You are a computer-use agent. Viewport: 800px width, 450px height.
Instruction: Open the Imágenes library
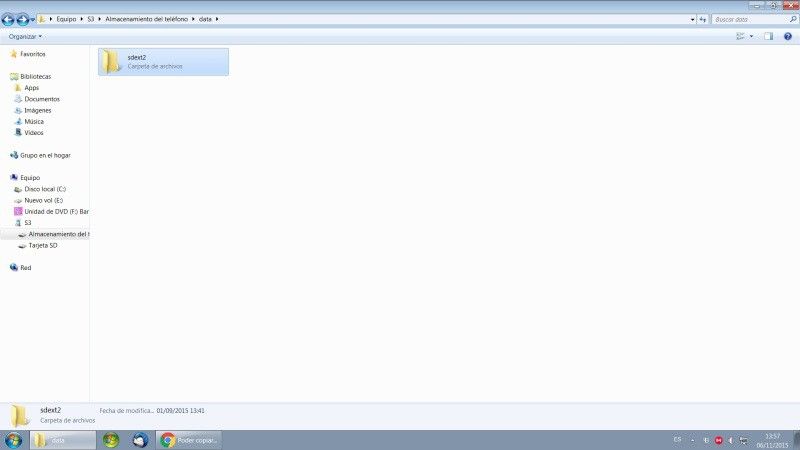point(37,110)
